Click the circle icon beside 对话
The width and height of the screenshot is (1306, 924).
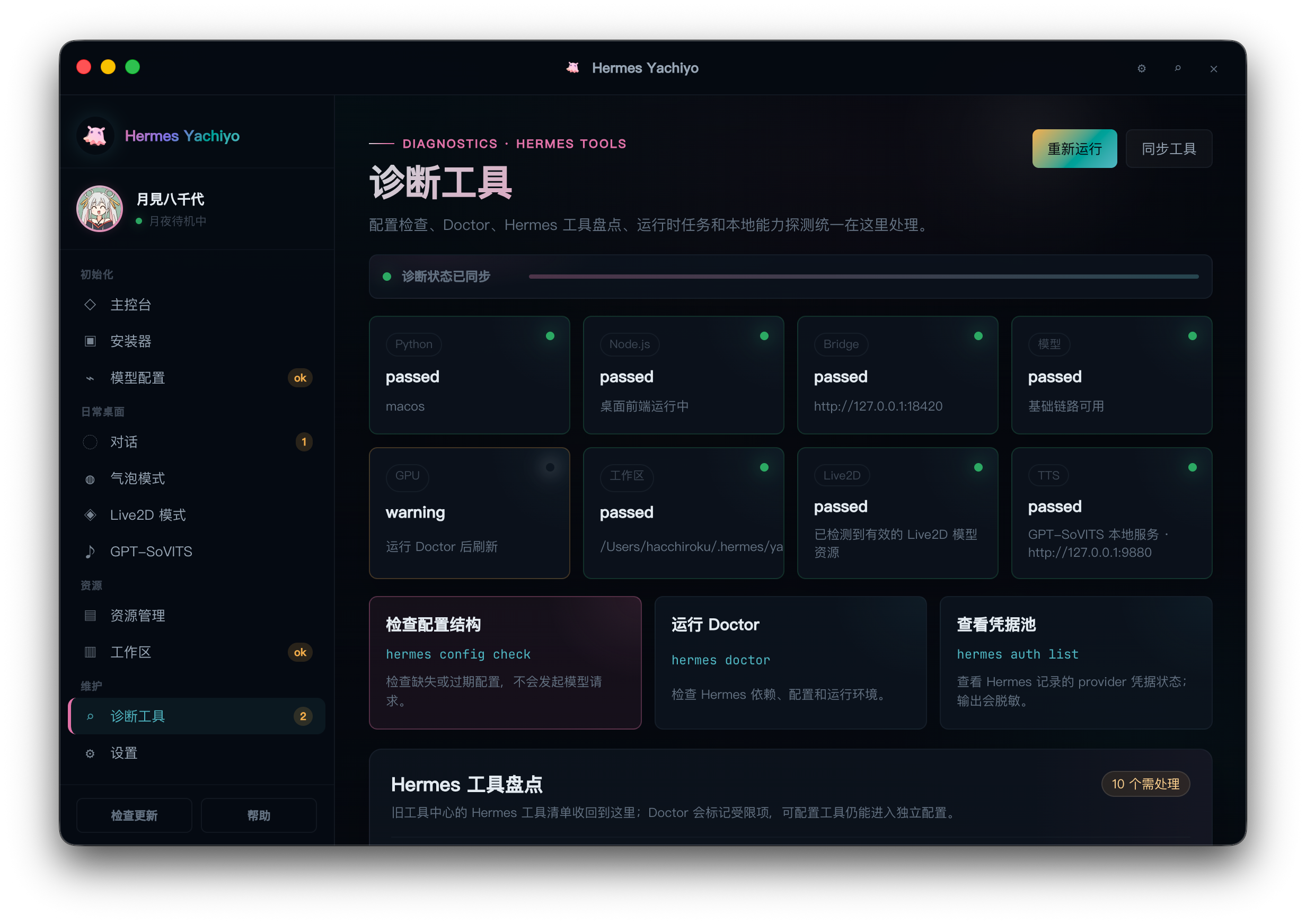[90, 442]
